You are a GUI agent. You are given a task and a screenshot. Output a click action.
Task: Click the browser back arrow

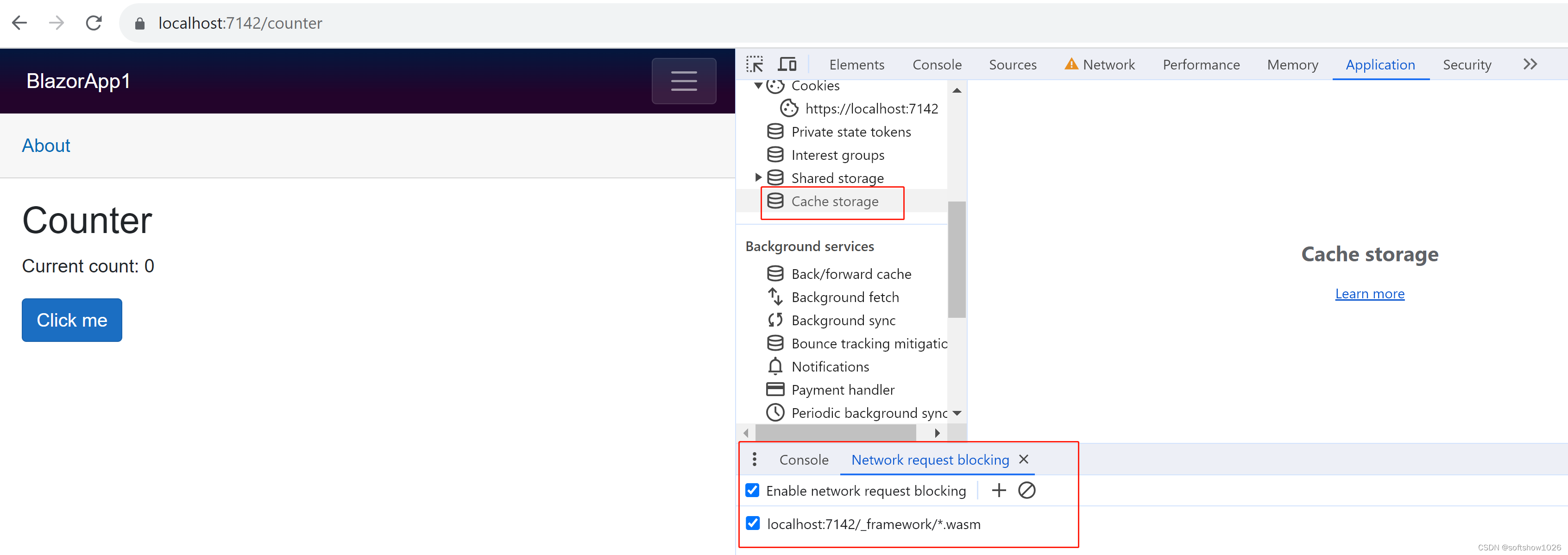click(19, 23)
